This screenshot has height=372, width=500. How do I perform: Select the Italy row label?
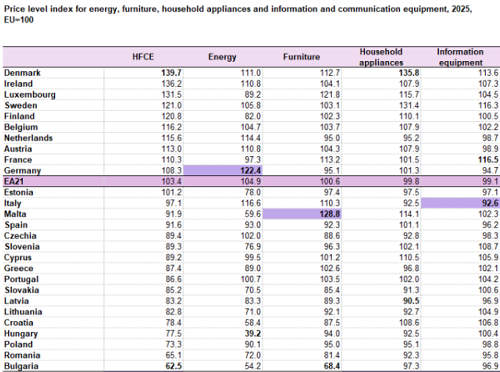[x=13, y=203]
